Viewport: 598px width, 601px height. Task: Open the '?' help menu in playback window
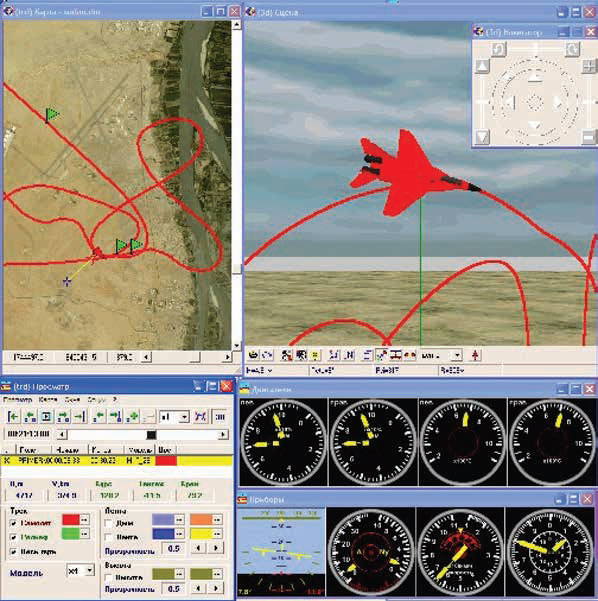pos(115,399)
